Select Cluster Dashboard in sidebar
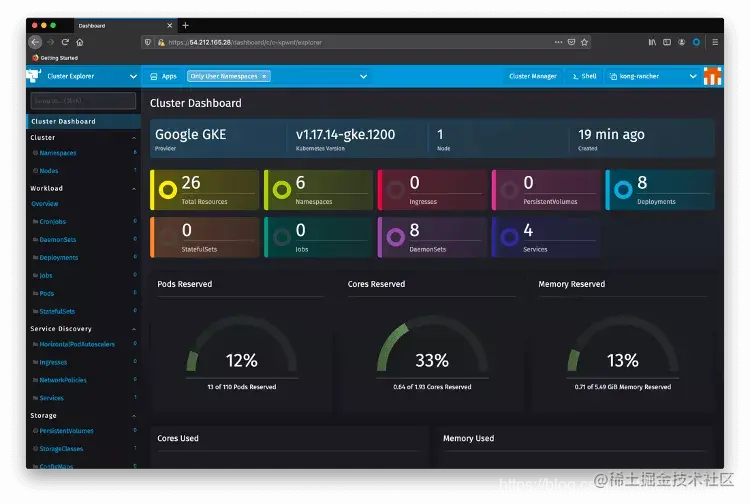750x504 pixels. [83, 121]
